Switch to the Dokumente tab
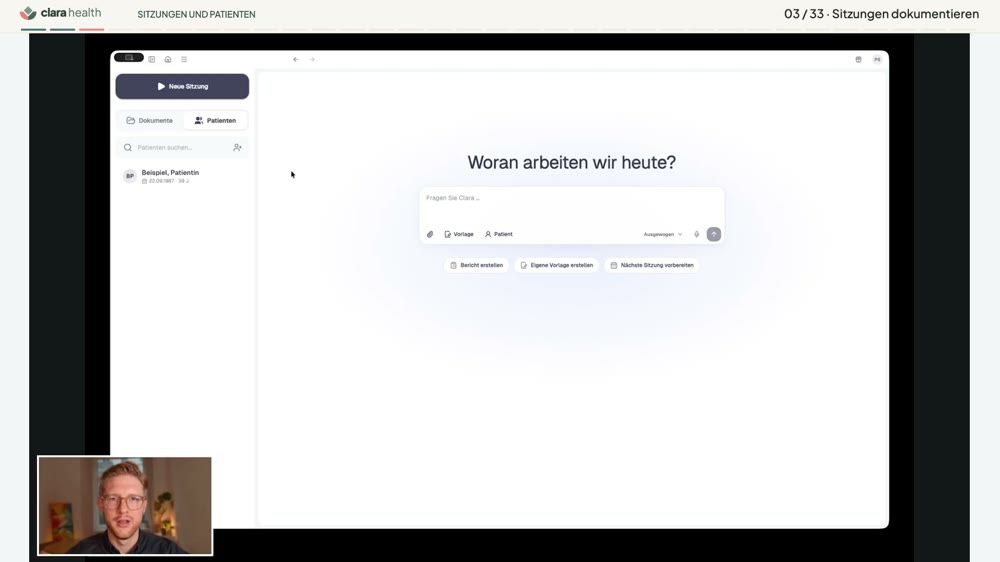 [x=150, y=121]
